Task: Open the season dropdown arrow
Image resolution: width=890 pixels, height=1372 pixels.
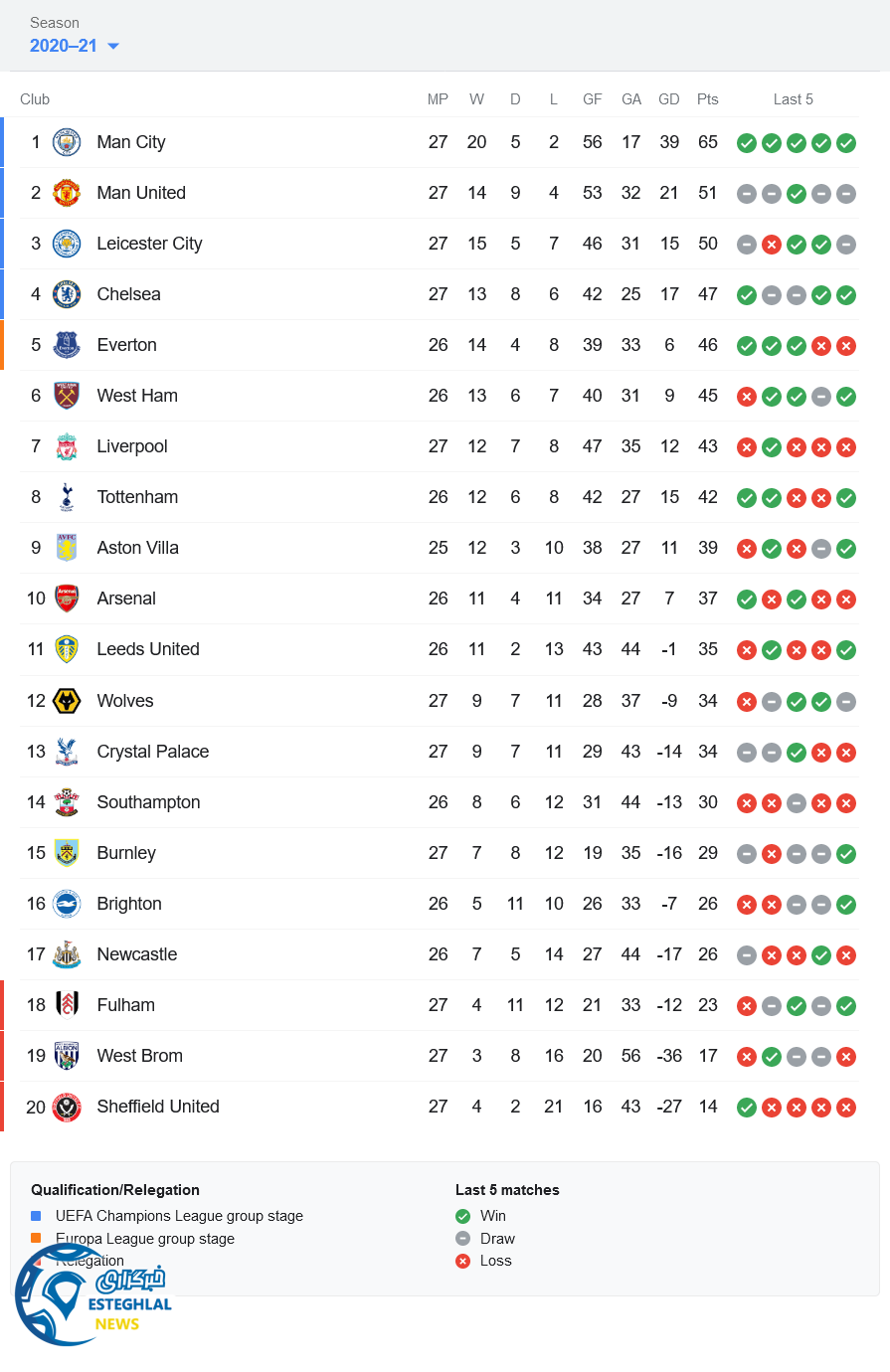Action: [113, 47]
